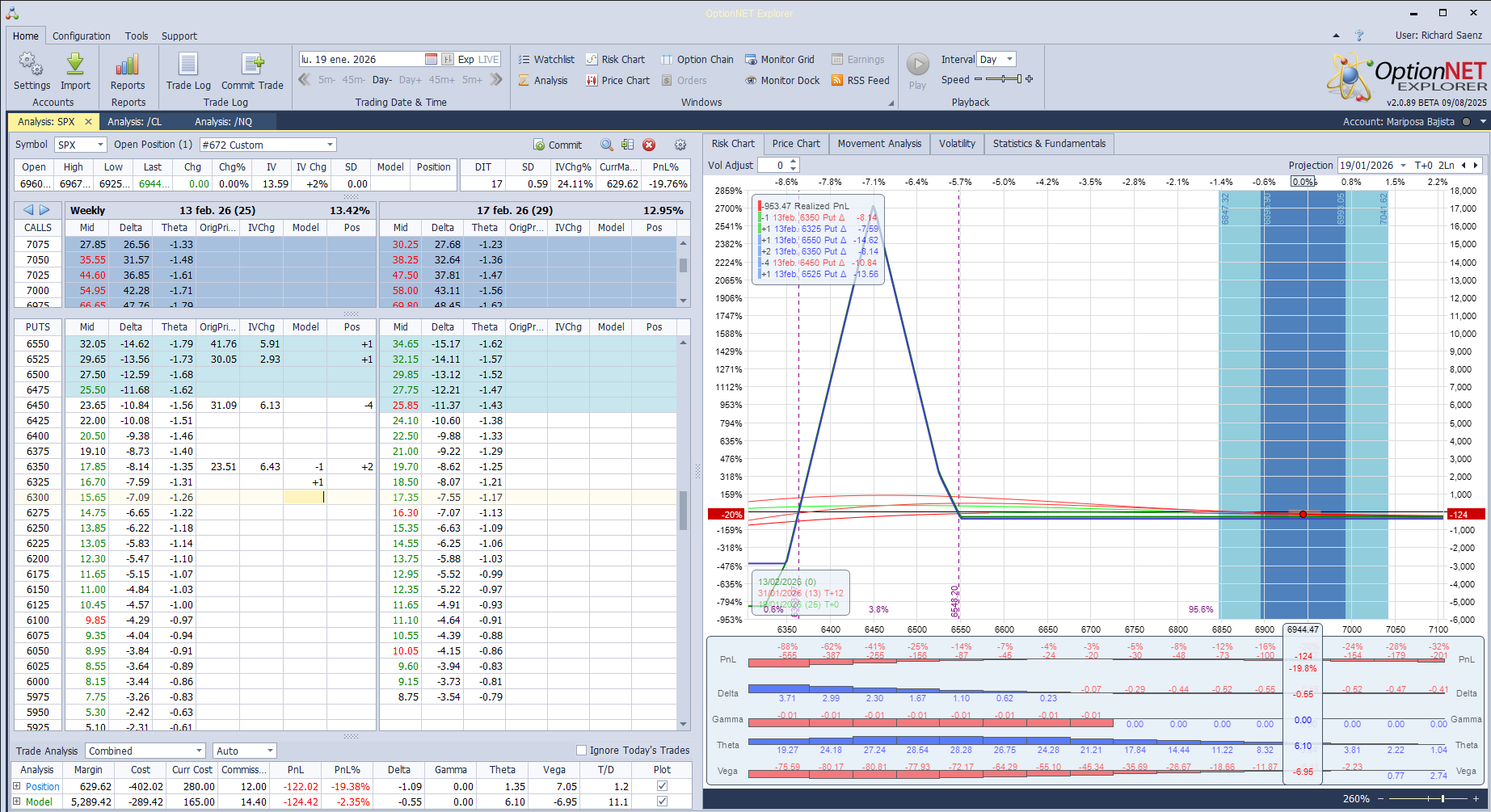Open the Reports chart icon

coord(128,65)
